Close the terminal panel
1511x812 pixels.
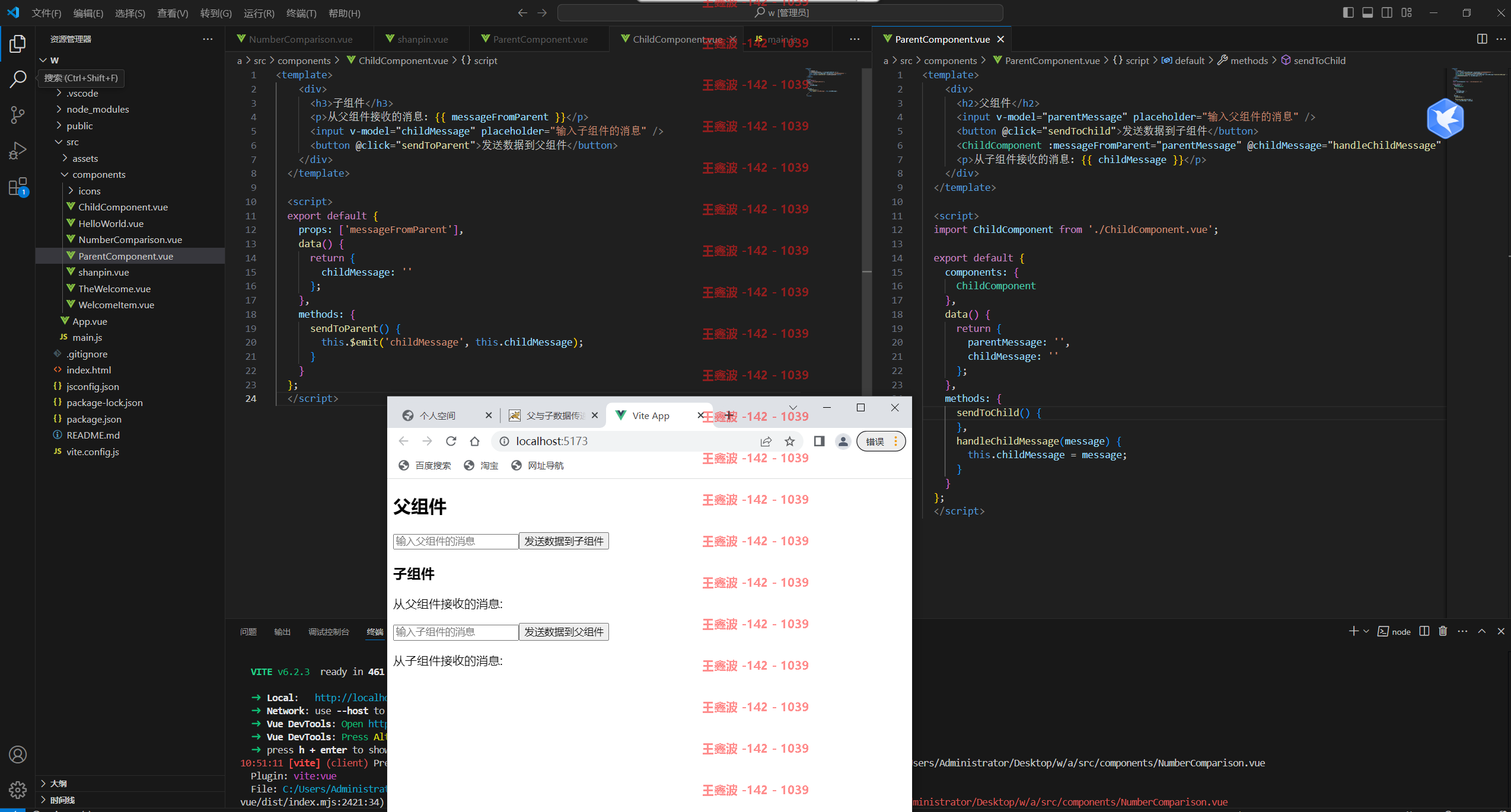[x=1501, y=631]
